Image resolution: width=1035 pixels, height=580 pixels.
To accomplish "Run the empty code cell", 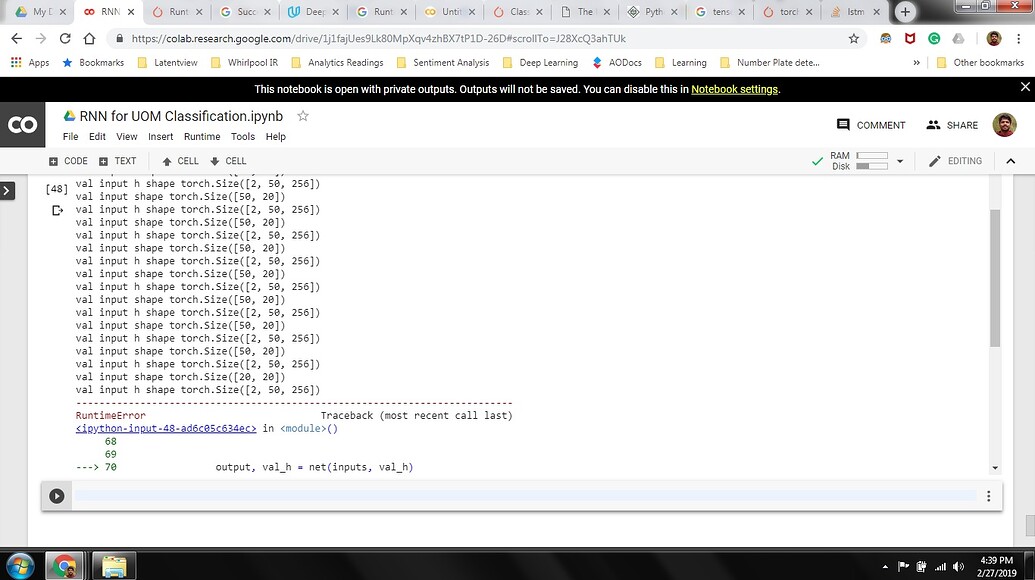I will pyautogui.click(x=57, y=496).
